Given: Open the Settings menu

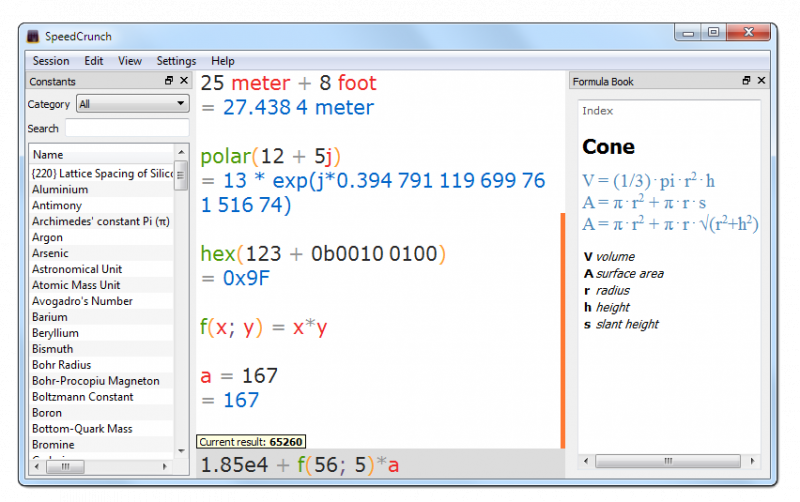Looking at the screenshot, I should [x=176, y=61].
